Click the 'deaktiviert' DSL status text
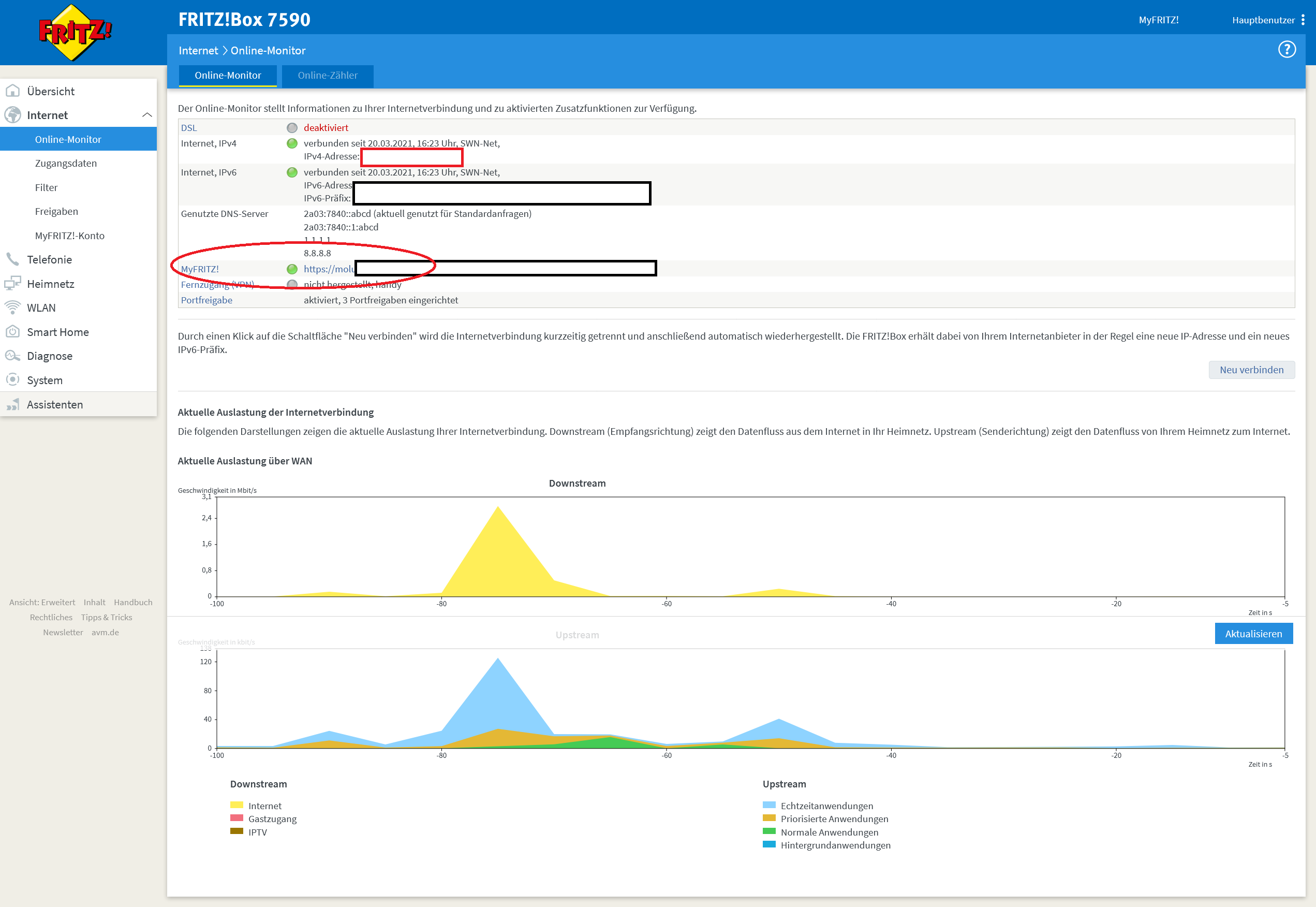Image resolution: width=1316 pixels, height=907 pixels. tap(326, 128)
